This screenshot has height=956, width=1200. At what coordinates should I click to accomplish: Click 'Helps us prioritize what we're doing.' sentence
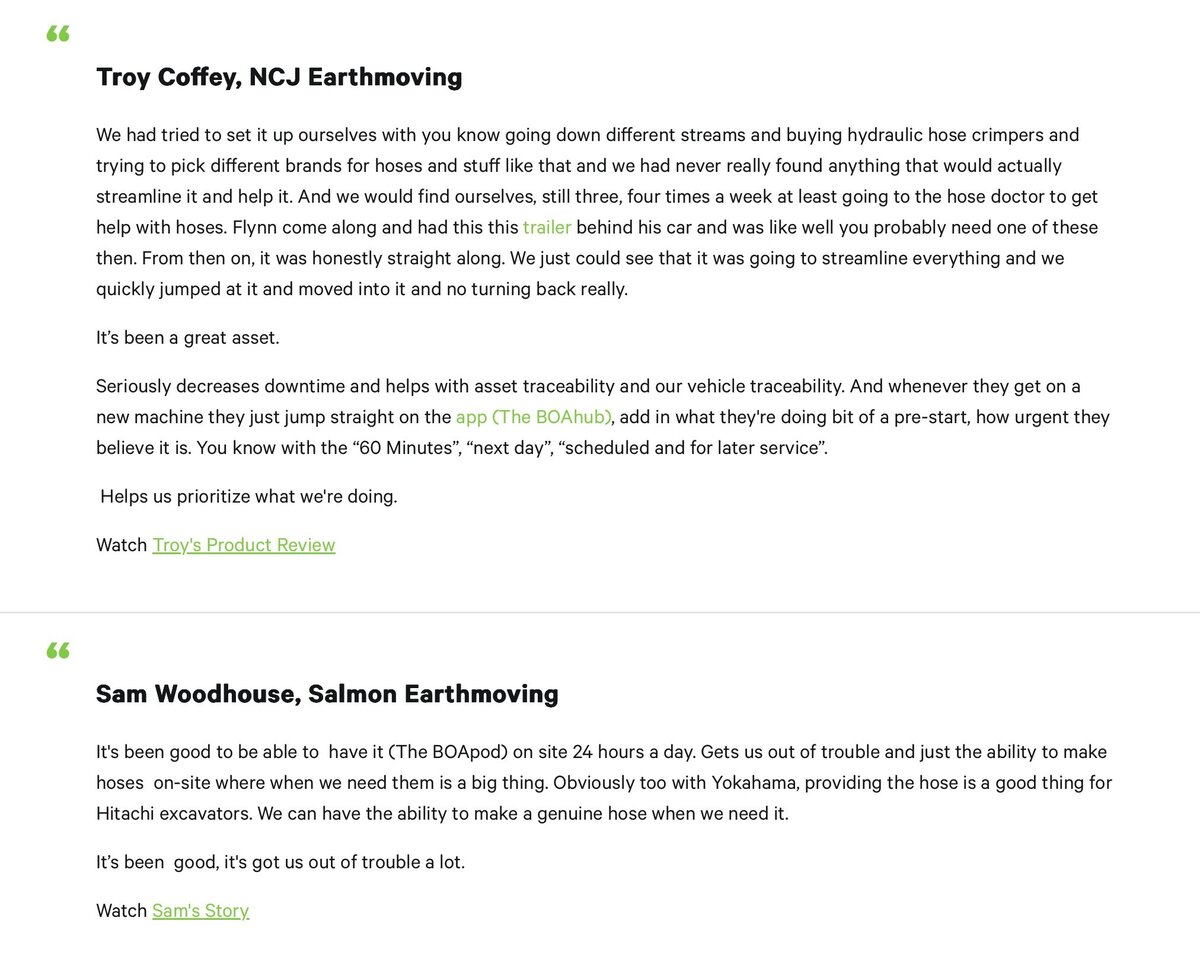click(x=249, y=496)
